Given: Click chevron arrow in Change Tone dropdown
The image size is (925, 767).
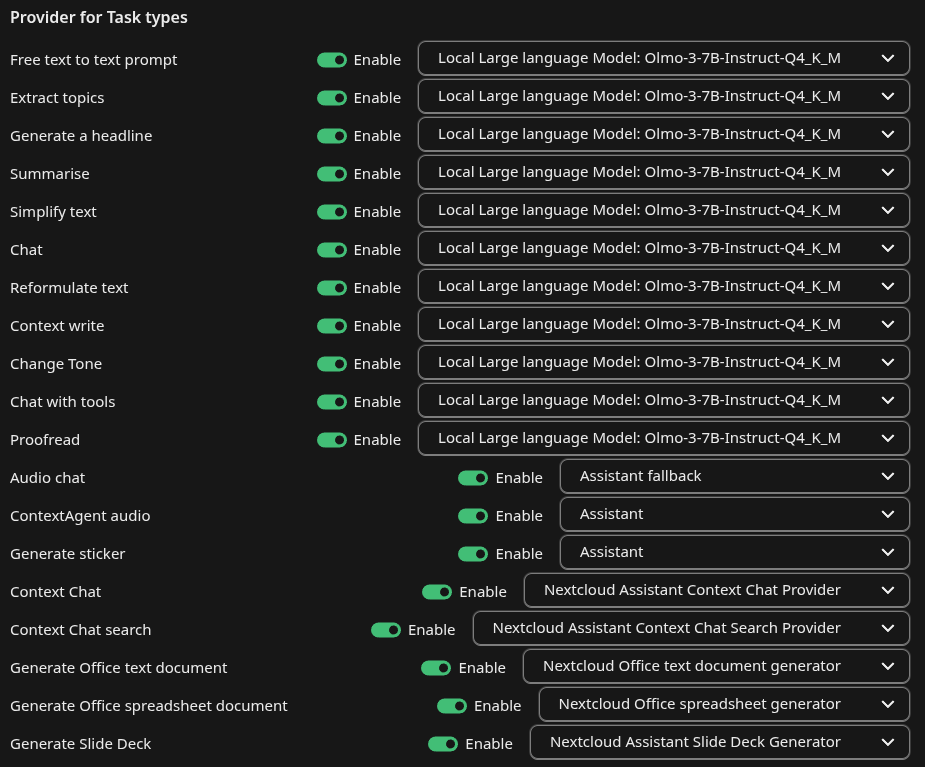Looking at the screenshot, I should tap(887, 362).
